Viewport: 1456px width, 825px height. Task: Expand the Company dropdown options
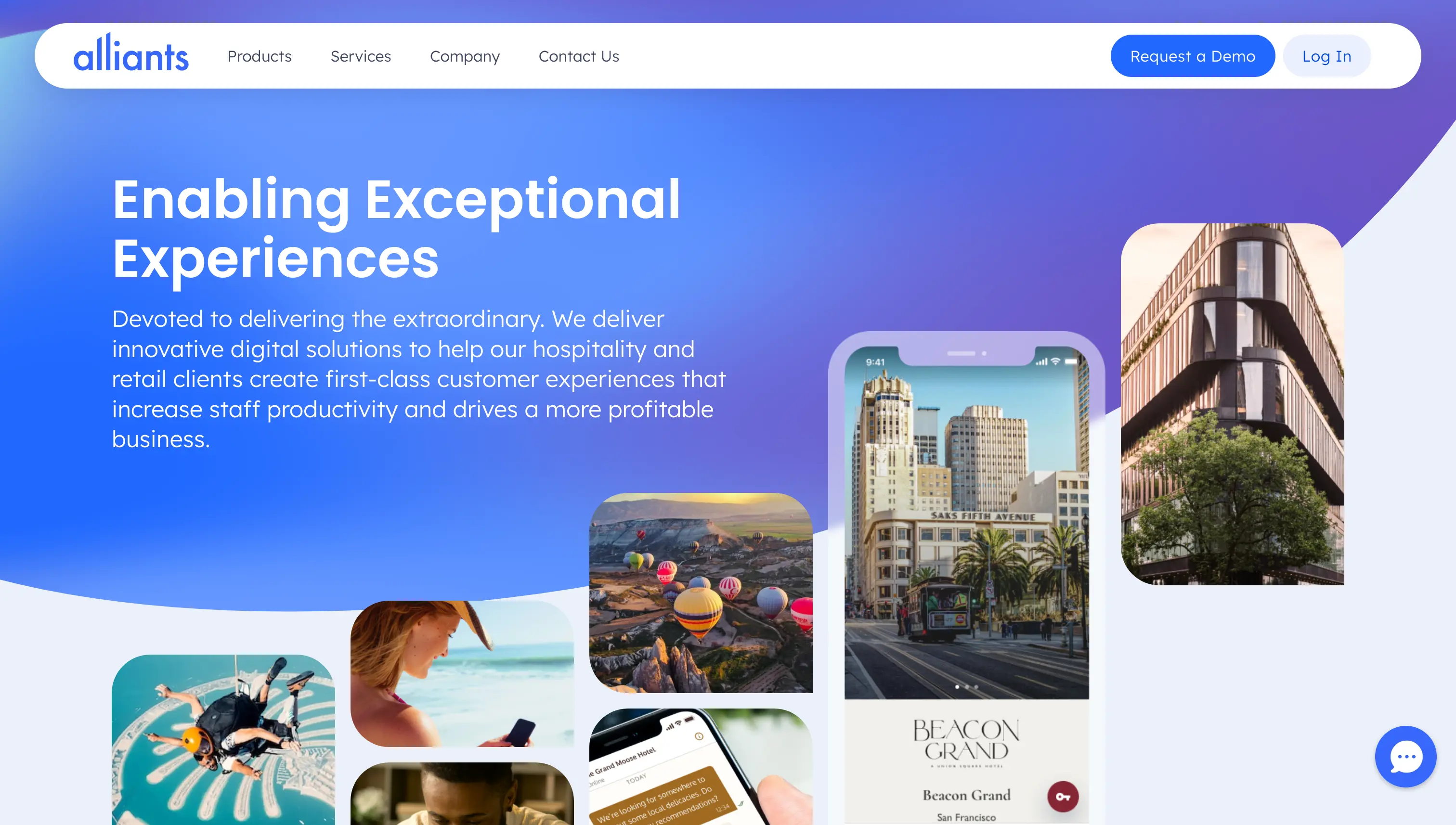click(x=465, y=55)
